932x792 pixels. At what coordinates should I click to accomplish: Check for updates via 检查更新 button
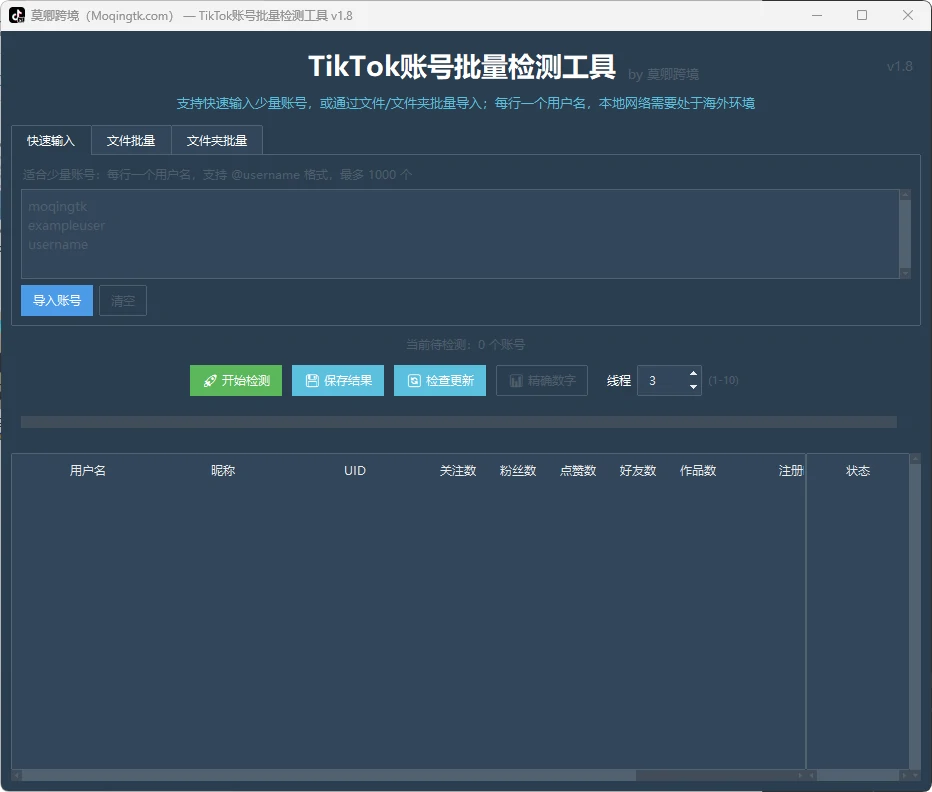click(x=440, y=381)
